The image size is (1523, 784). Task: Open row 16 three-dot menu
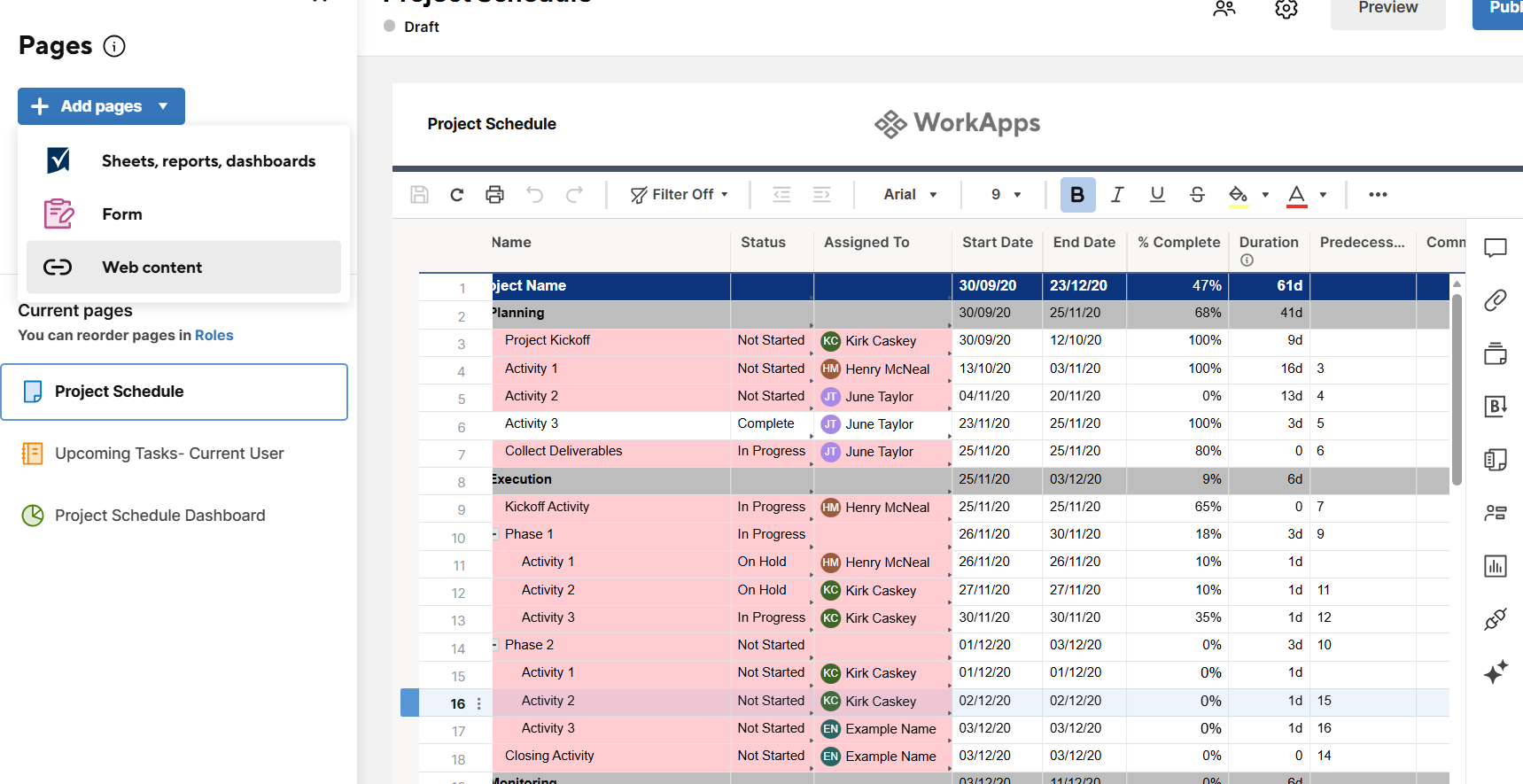tap(479, 703)
